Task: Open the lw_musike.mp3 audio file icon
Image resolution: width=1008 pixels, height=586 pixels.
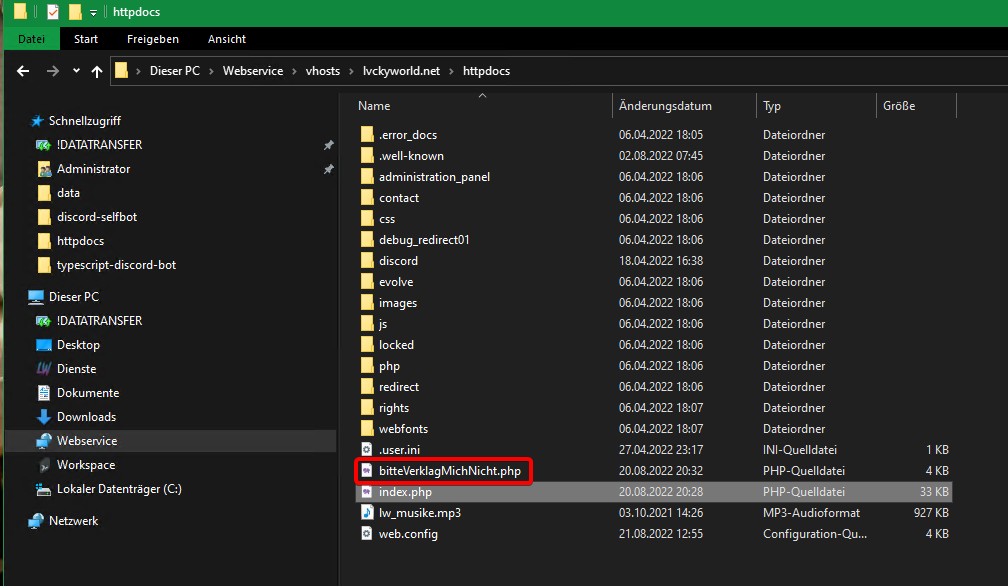Action: pos(366,513)
